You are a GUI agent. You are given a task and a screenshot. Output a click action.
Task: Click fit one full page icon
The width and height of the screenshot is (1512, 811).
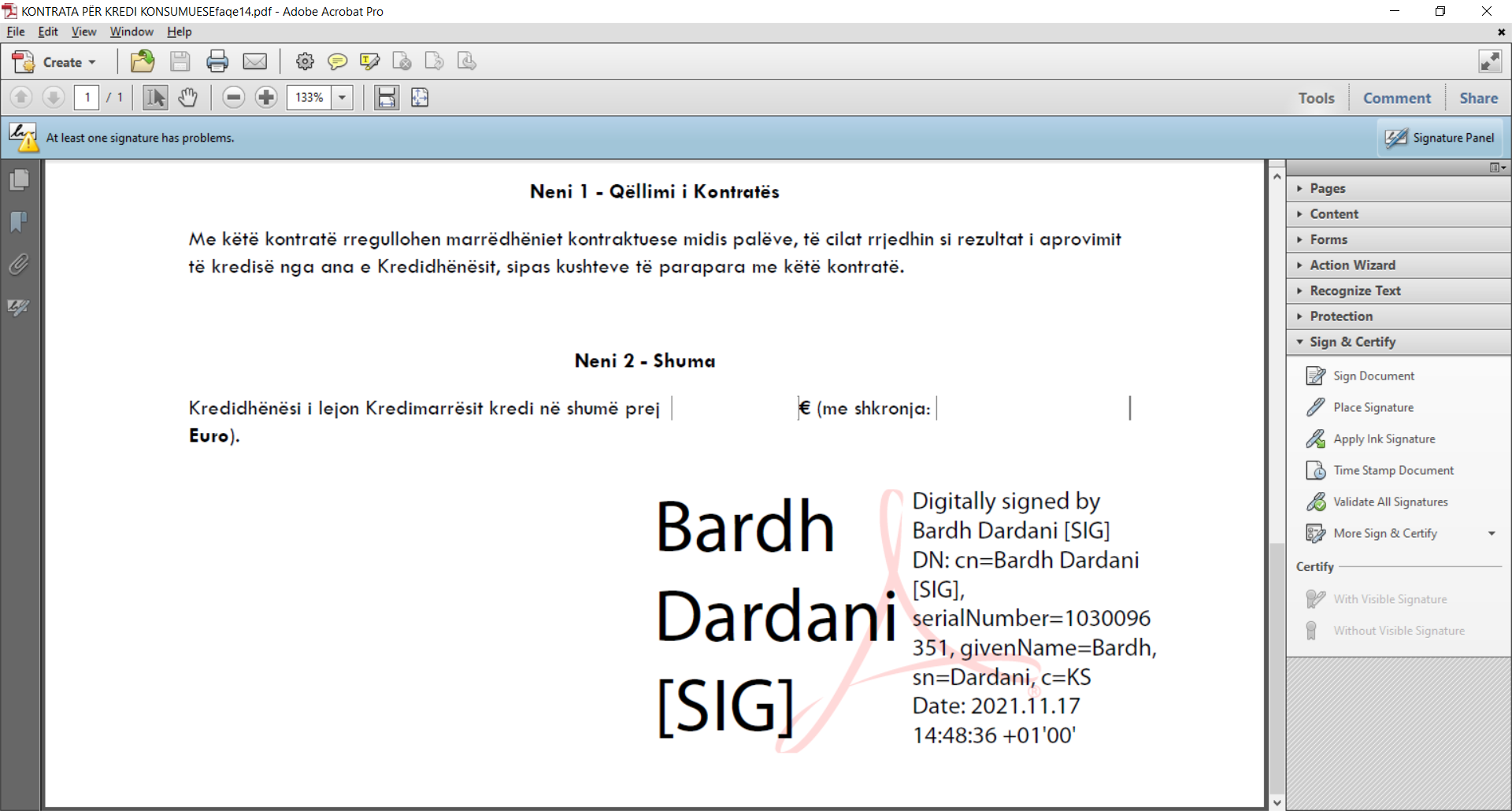420,97
